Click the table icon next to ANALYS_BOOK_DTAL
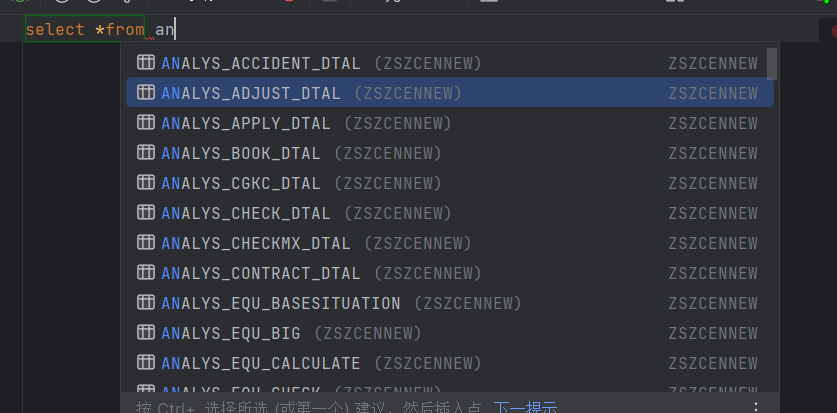Viewport: 837px width, 413px height. coord(146,153)
